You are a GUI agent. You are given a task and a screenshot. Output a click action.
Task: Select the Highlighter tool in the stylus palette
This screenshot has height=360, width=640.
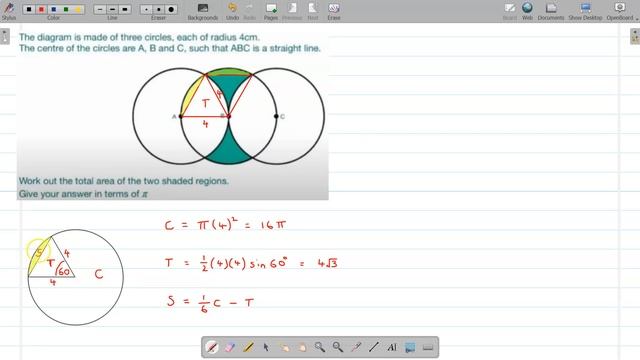click(248, 347)
